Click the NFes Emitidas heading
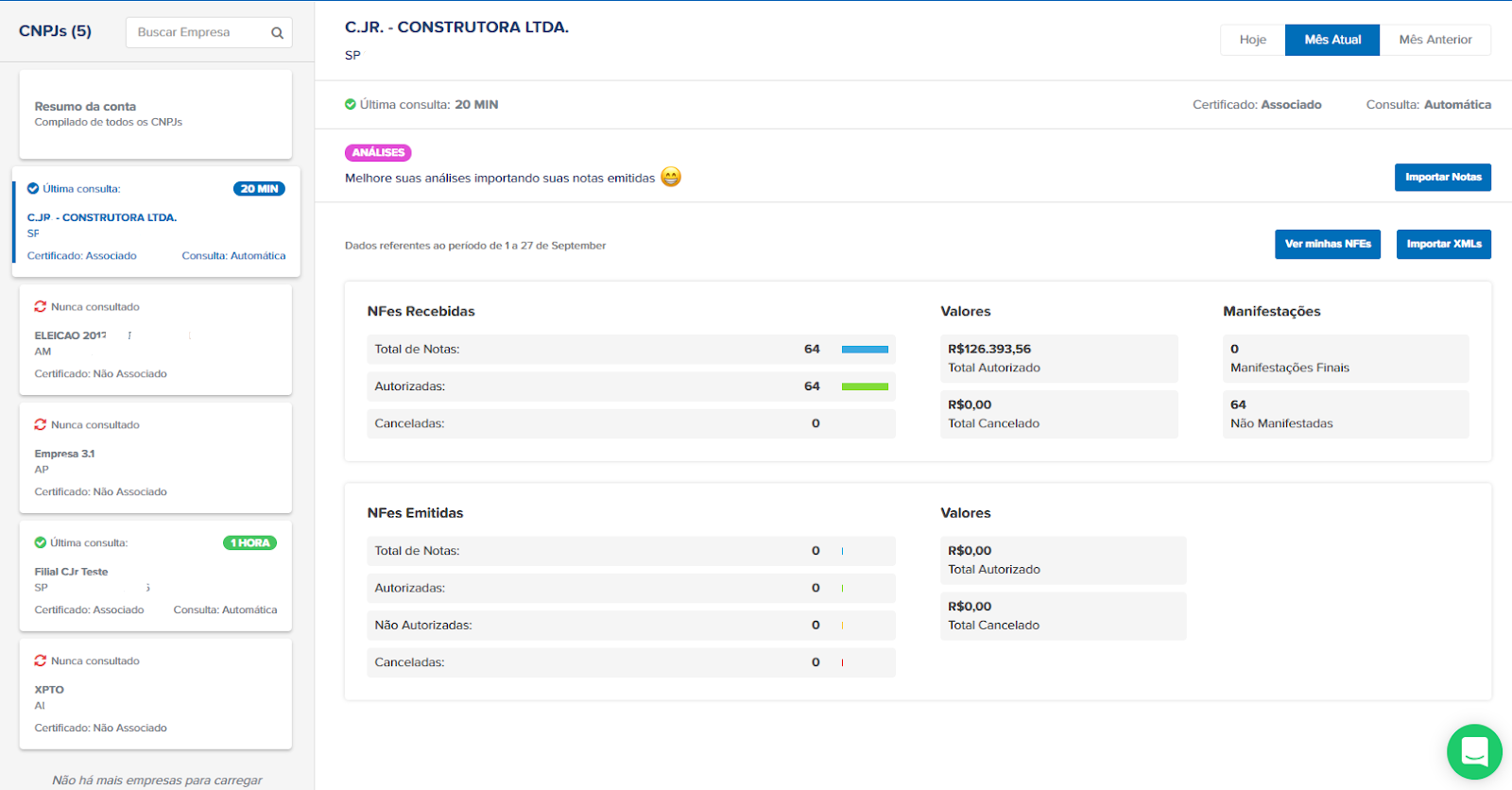This screenshot has height=790, width=1512. tap(416, 513)
